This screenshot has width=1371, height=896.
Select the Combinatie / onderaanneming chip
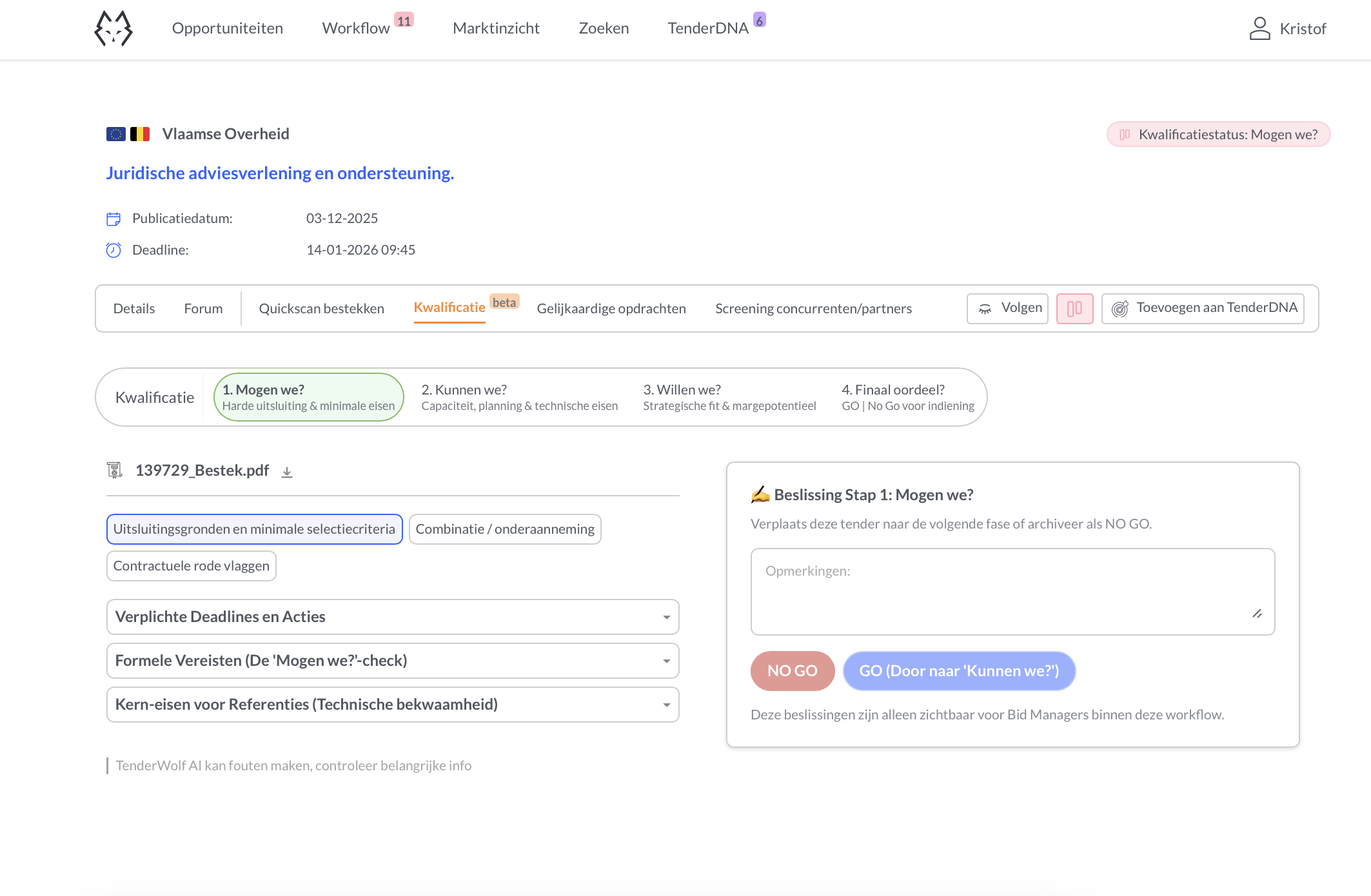pos(504,529)
